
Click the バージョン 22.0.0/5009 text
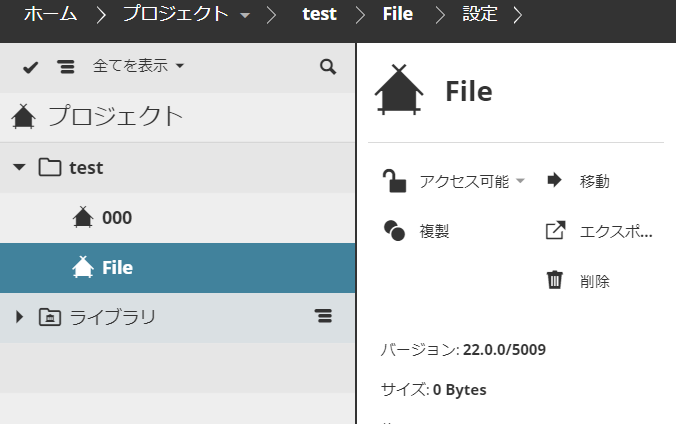(463, 349)
